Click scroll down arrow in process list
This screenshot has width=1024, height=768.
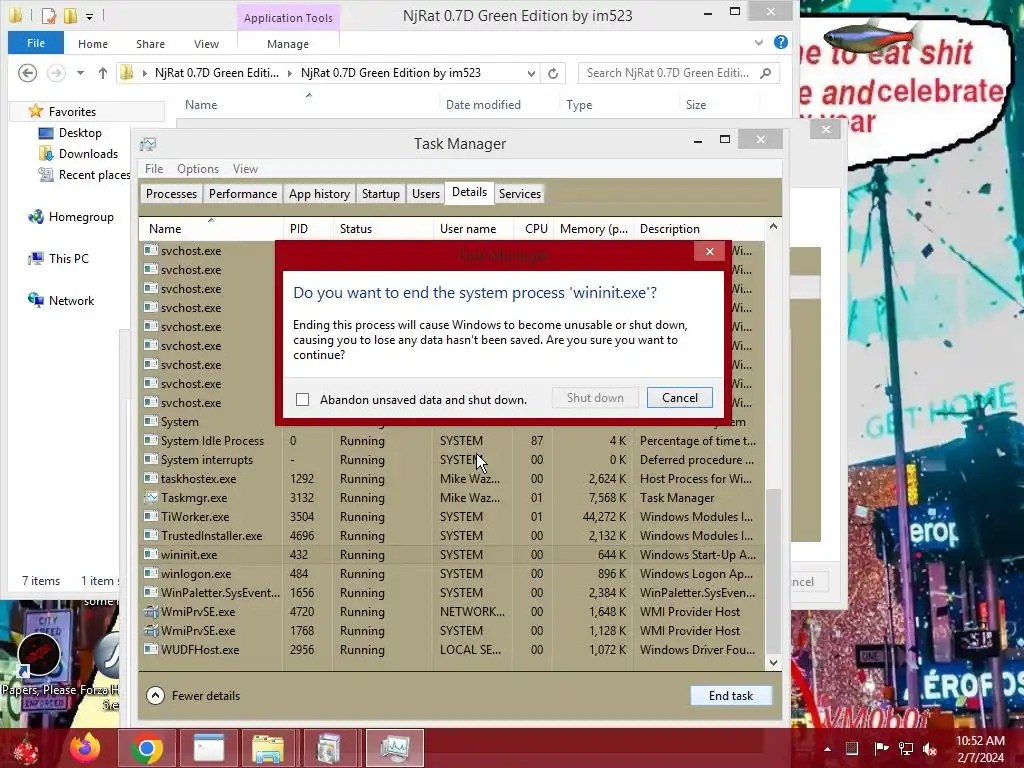point(773,662)
